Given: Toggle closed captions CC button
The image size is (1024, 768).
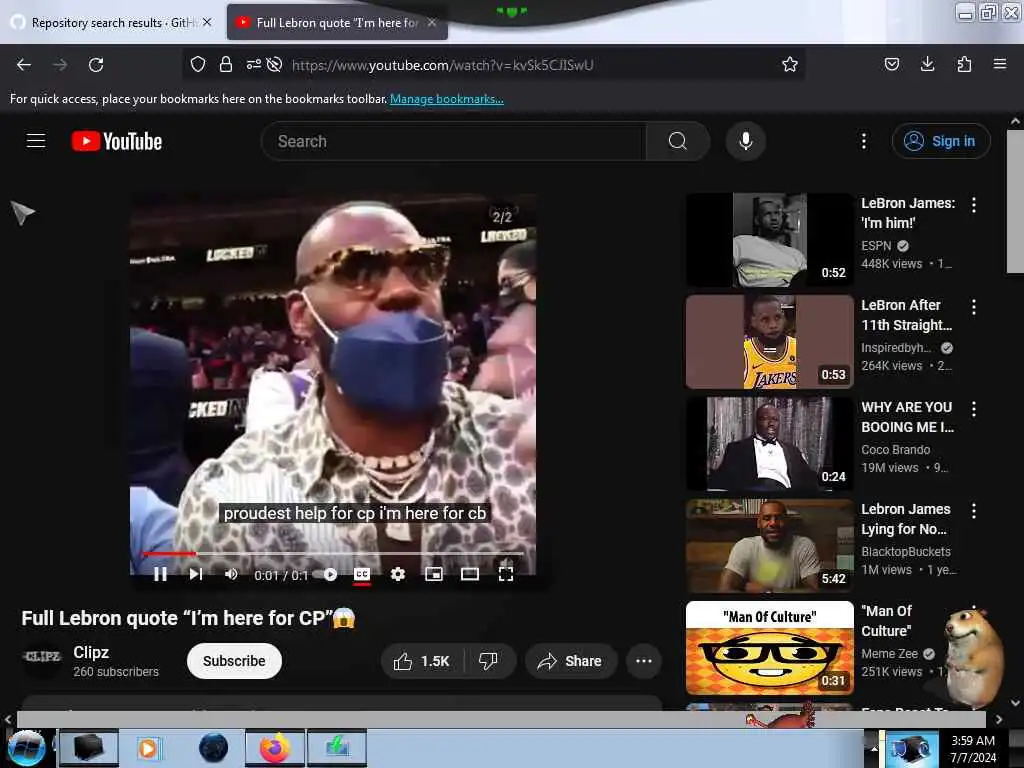Looking at the screenshot, I should [362, 574].
